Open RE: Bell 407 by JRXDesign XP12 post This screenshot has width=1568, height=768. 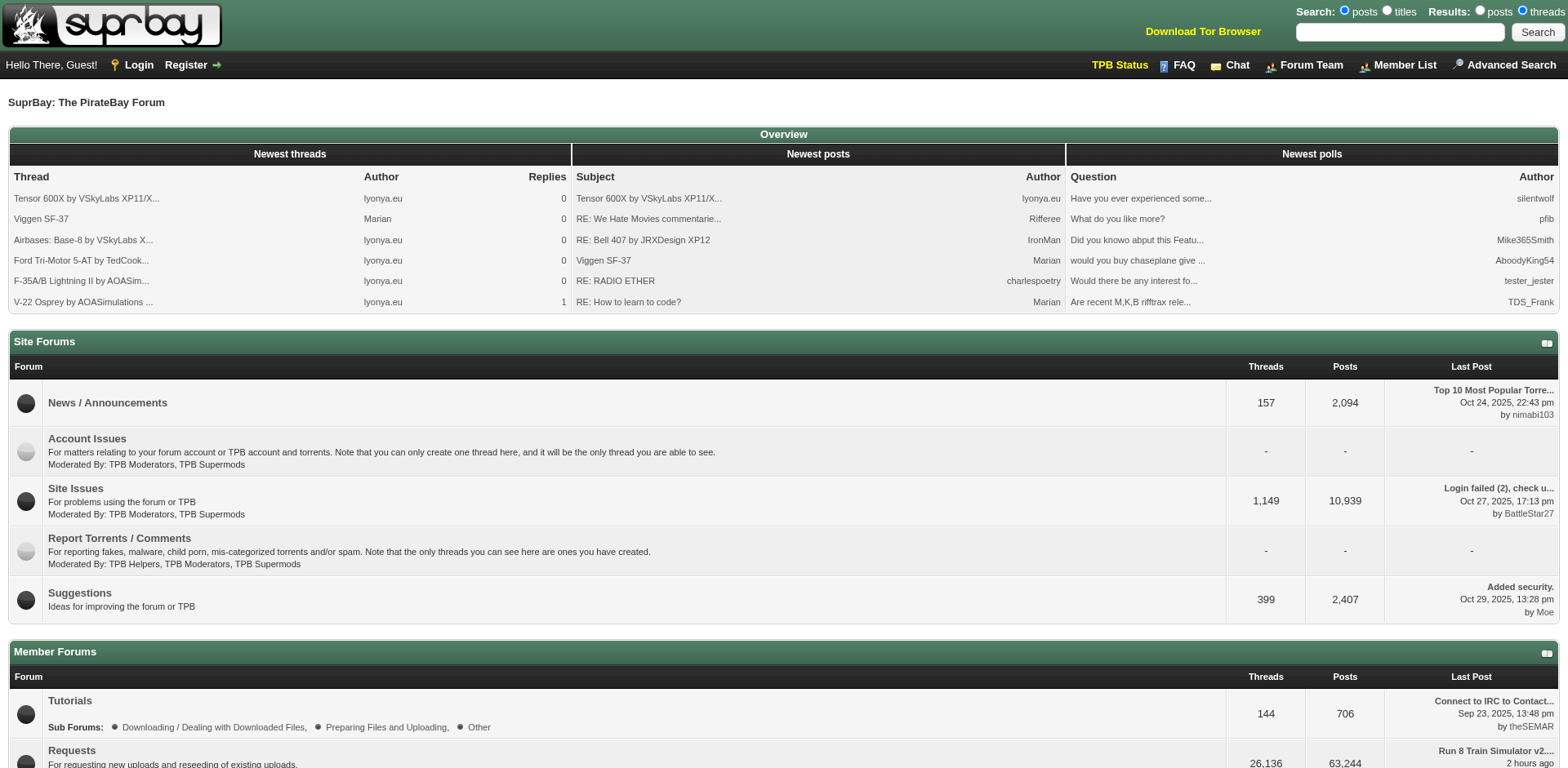point(644,241)
